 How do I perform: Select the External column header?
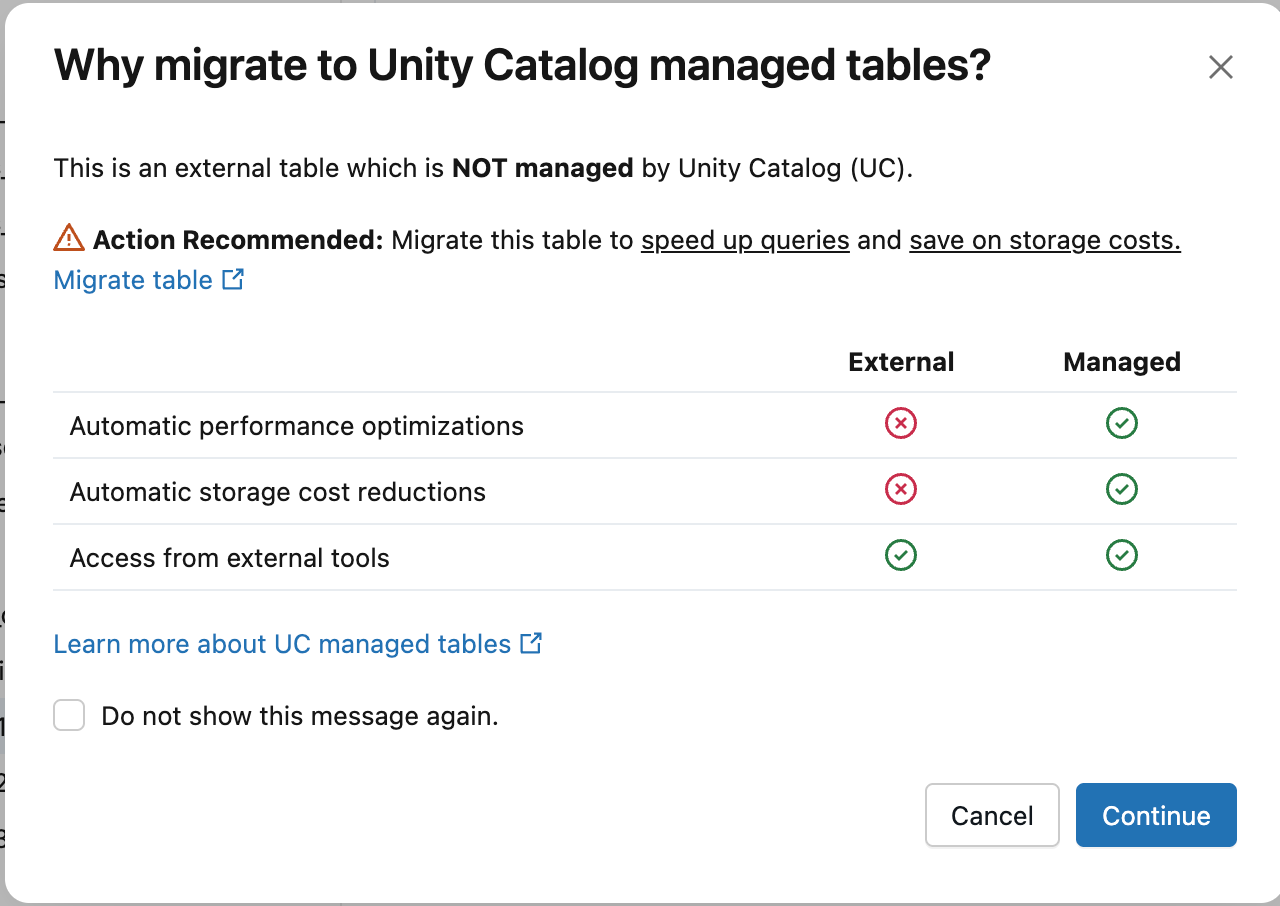click(900, 362)
